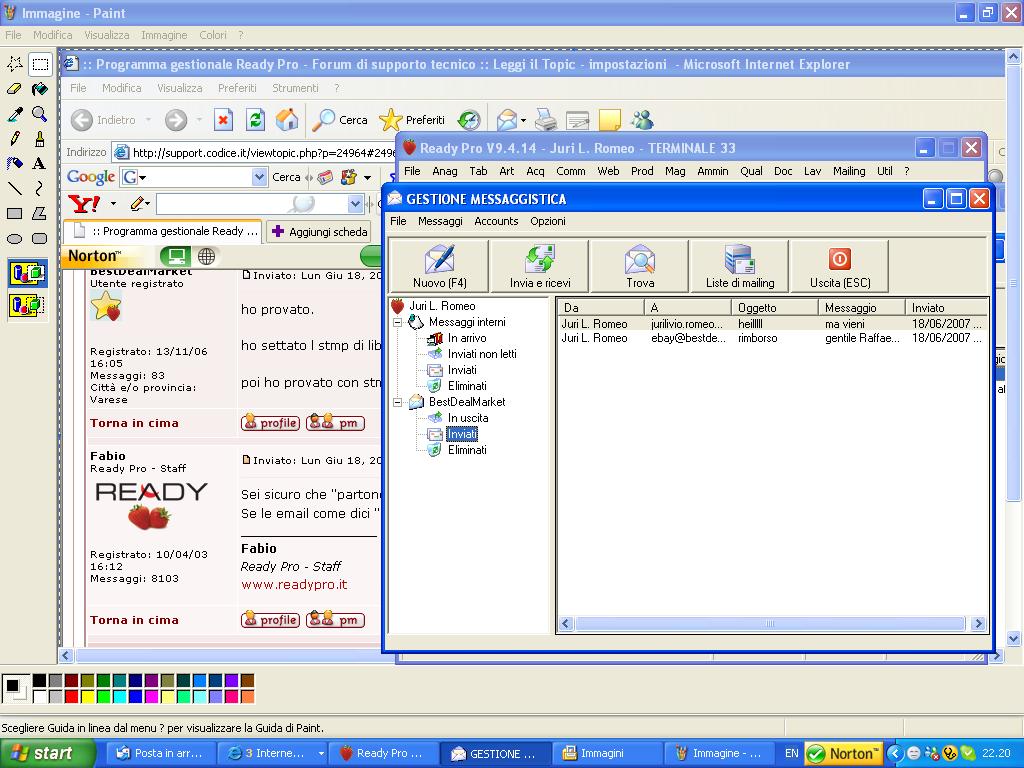Viewport: 1024px width, 768px height.
Task: Open Trova search in Gestione Messaggistica
Action: click(x=640, y=266)
